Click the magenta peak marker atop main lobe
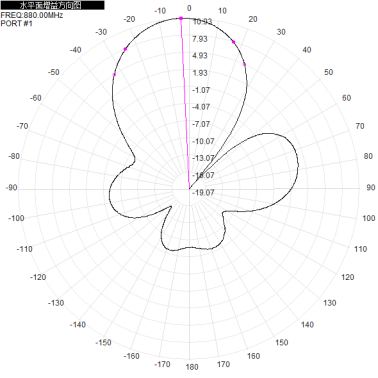378x378 pixels. [x=181, y=18]
